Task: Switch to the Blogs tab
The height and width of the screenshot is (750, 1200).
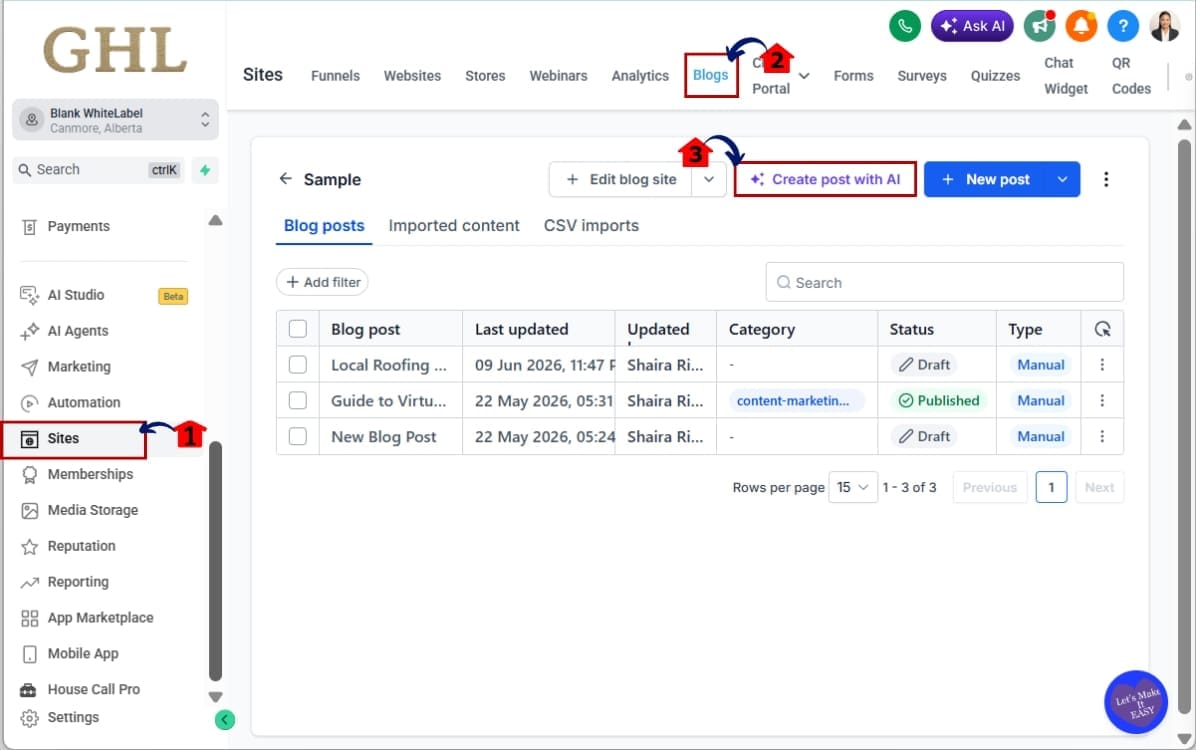Action: tap(711, 76)
